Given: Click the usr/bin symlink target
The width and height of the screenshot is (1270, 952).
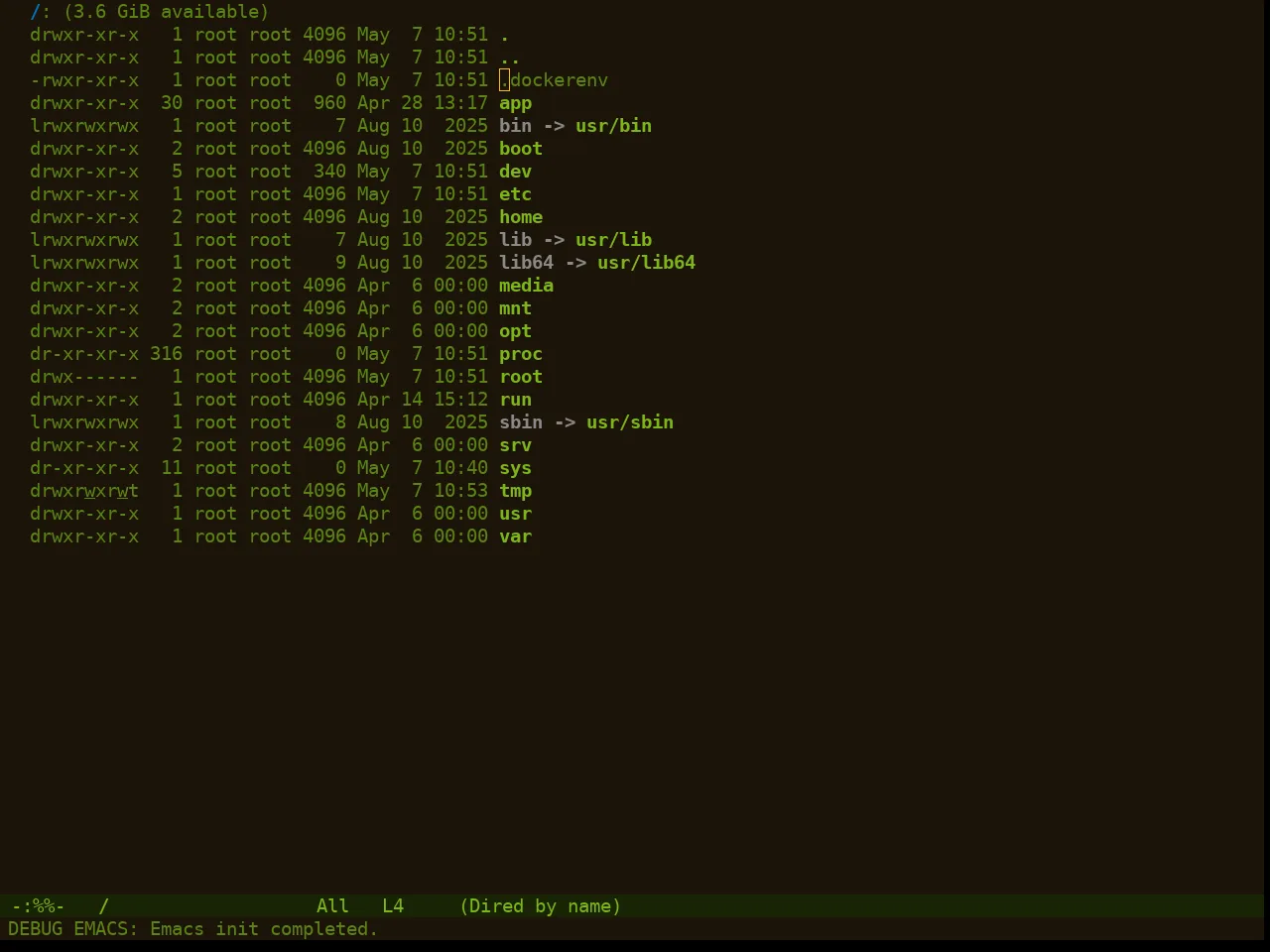Looking at the screenshot, I should coord(613,126).
